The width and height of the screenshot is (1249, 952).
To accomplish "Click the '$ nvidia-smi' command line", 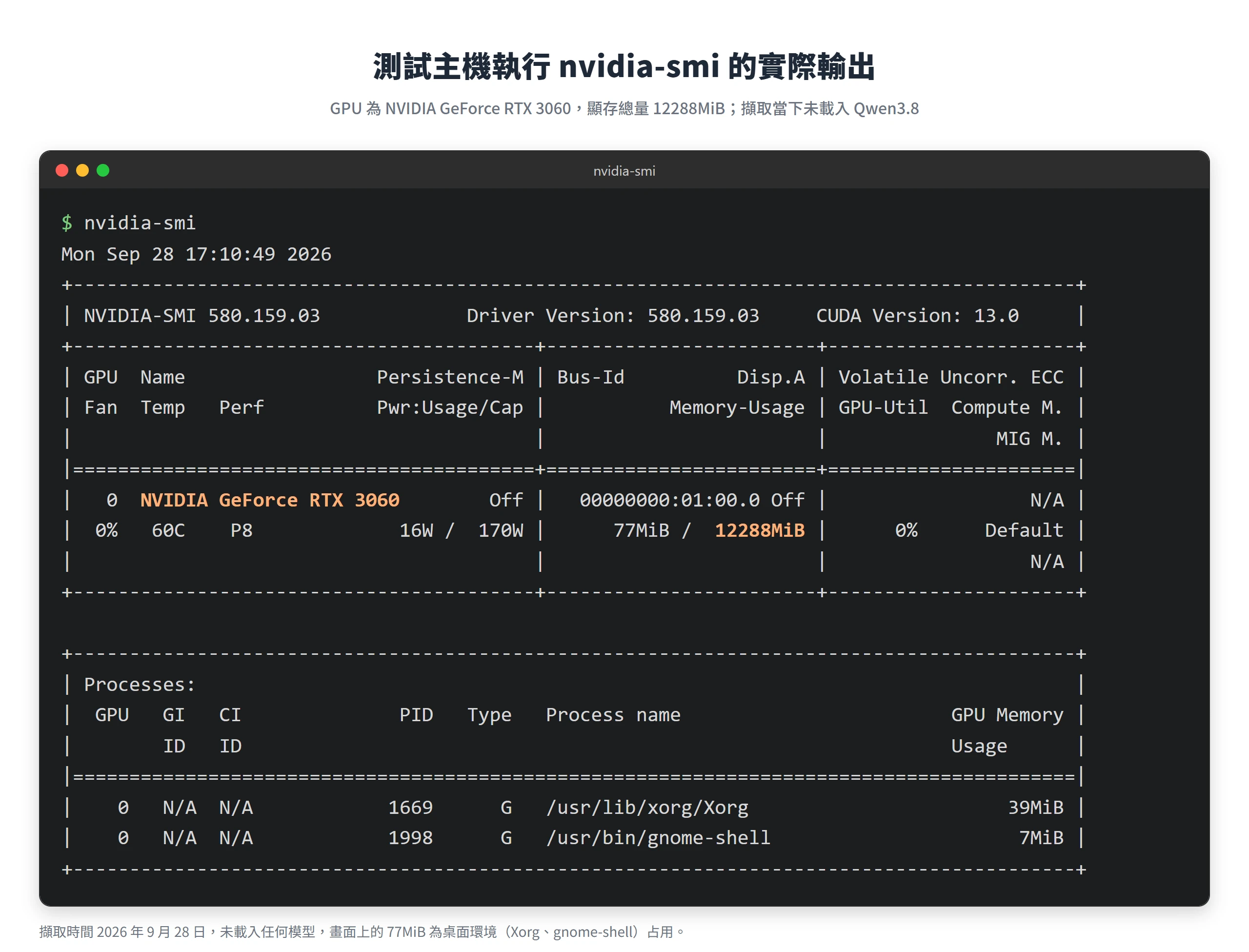I will pyautogui.click(x=129, y=223).
